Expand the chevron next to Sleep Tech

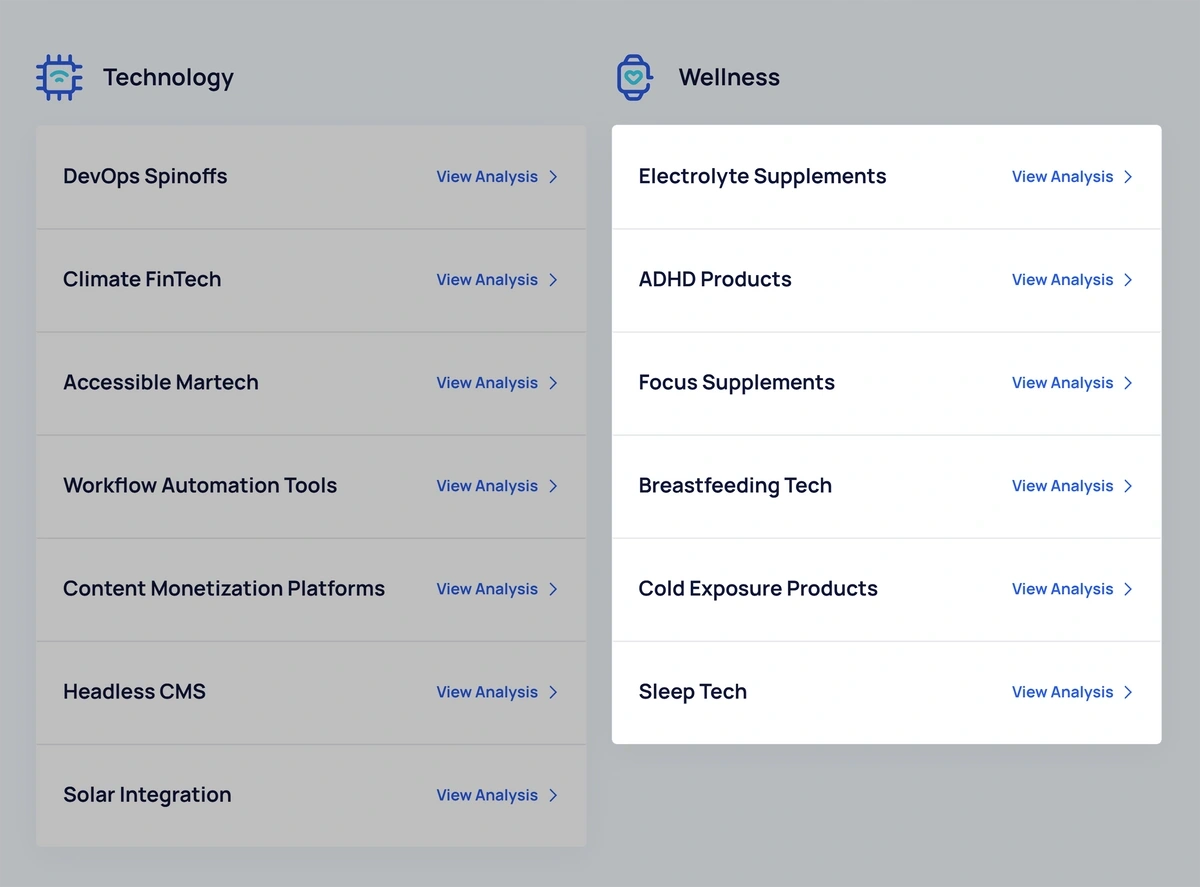(1128, 692)
